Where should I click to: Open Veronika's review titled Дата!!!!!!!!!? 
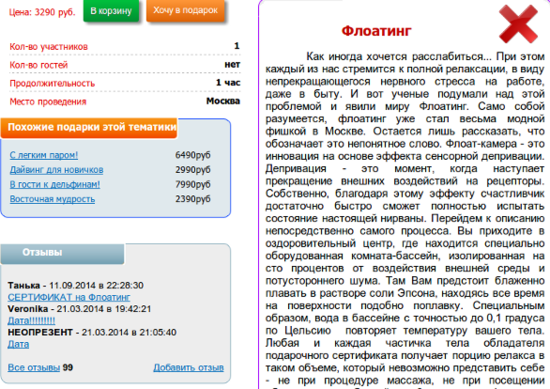point(31,321)
